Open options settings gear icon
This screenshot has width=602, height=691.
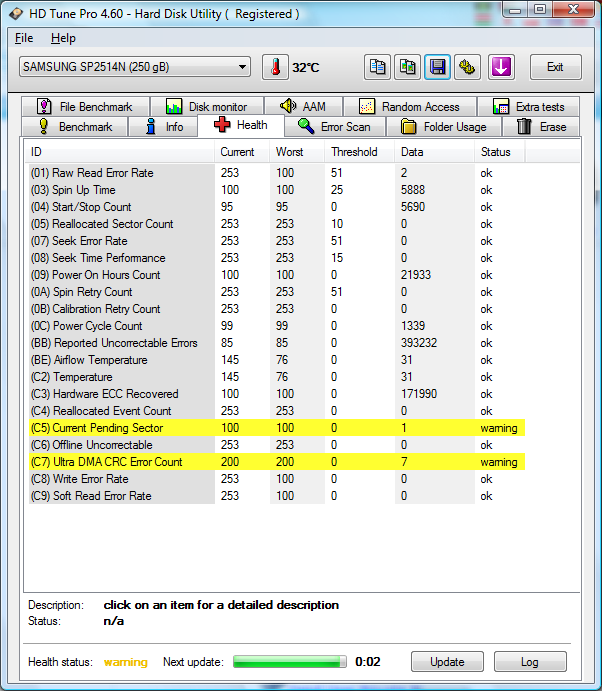(467, 67)
